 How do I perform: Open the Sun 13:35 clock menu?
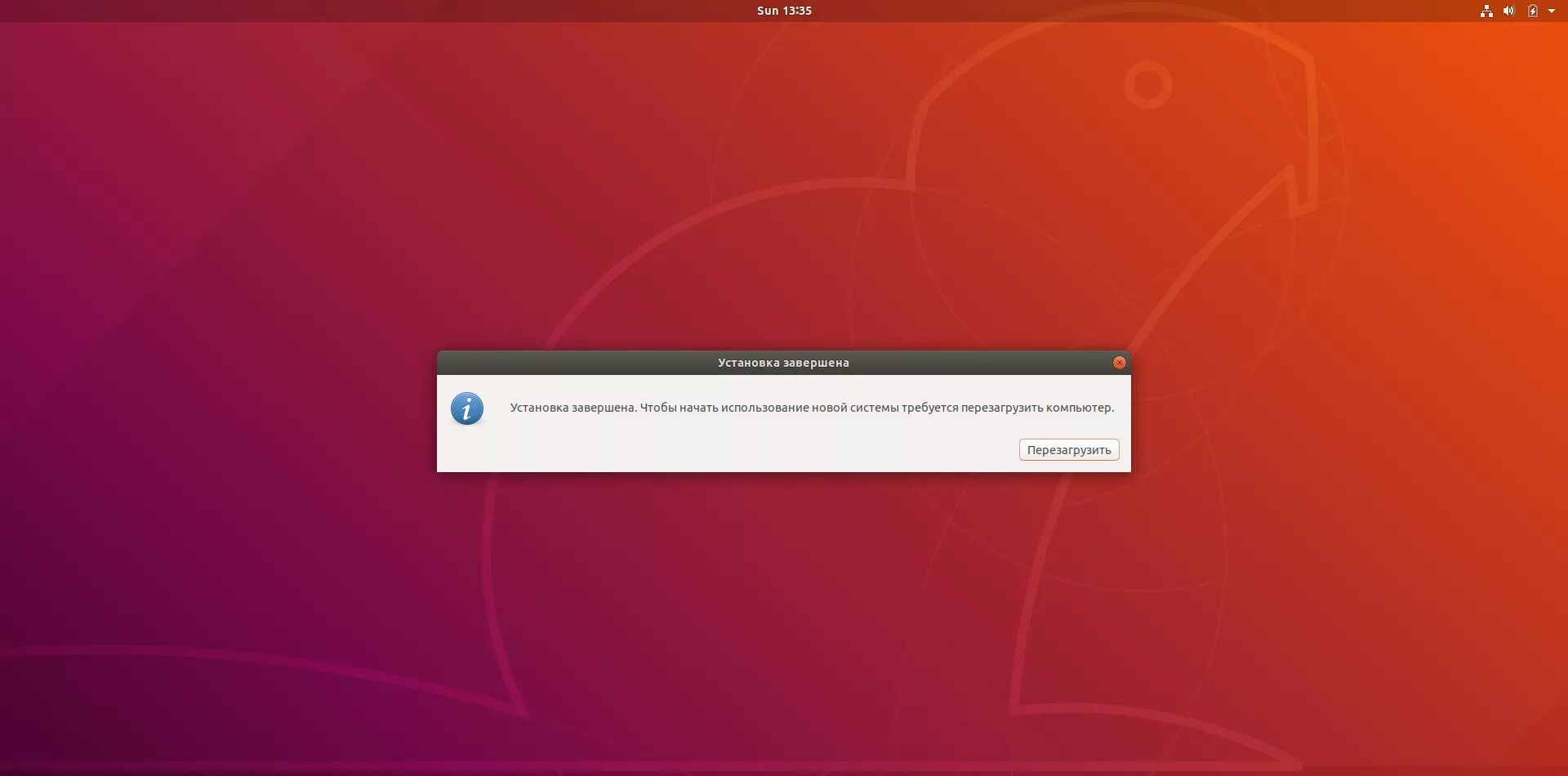tap(784, 11)
